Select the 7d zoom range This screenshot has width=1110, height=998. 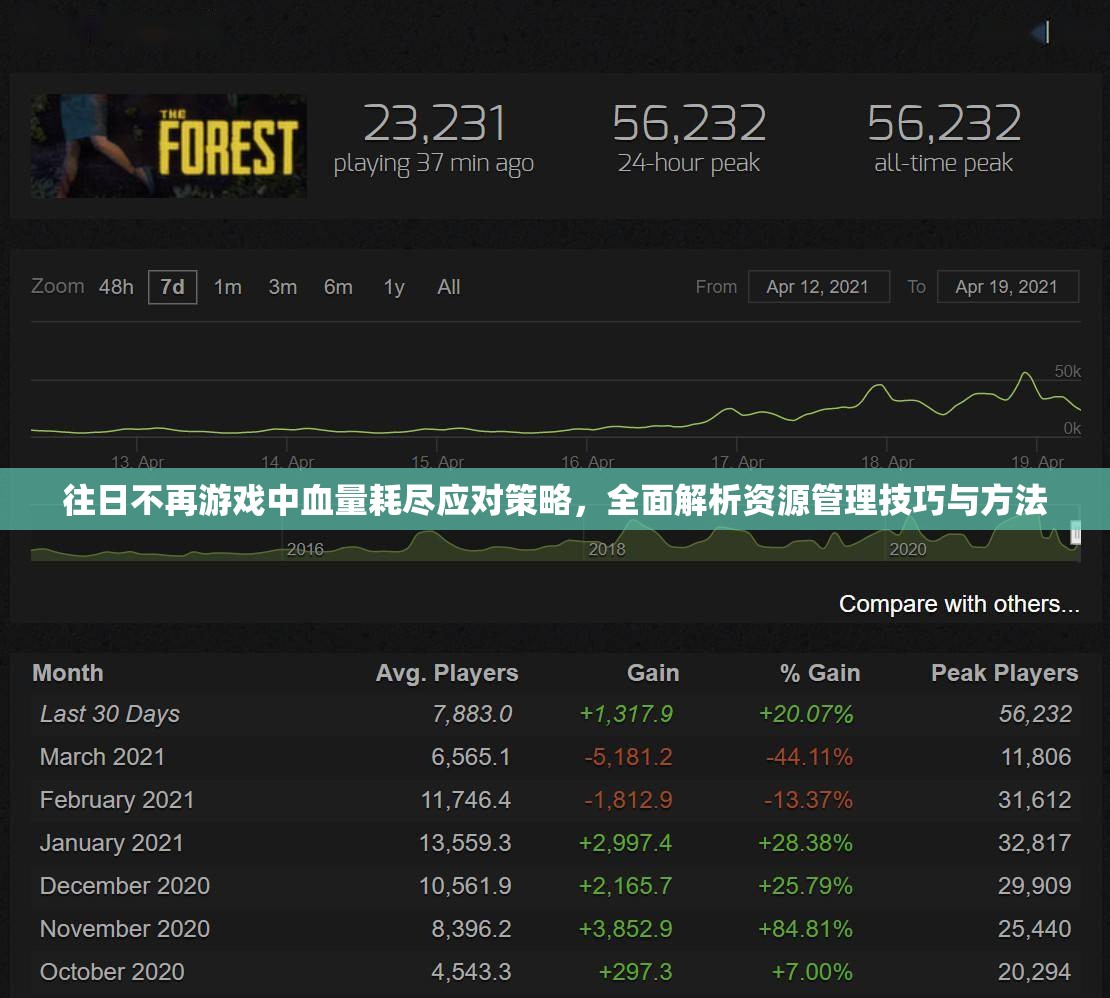pyautogui.click(x=172, y=287)
